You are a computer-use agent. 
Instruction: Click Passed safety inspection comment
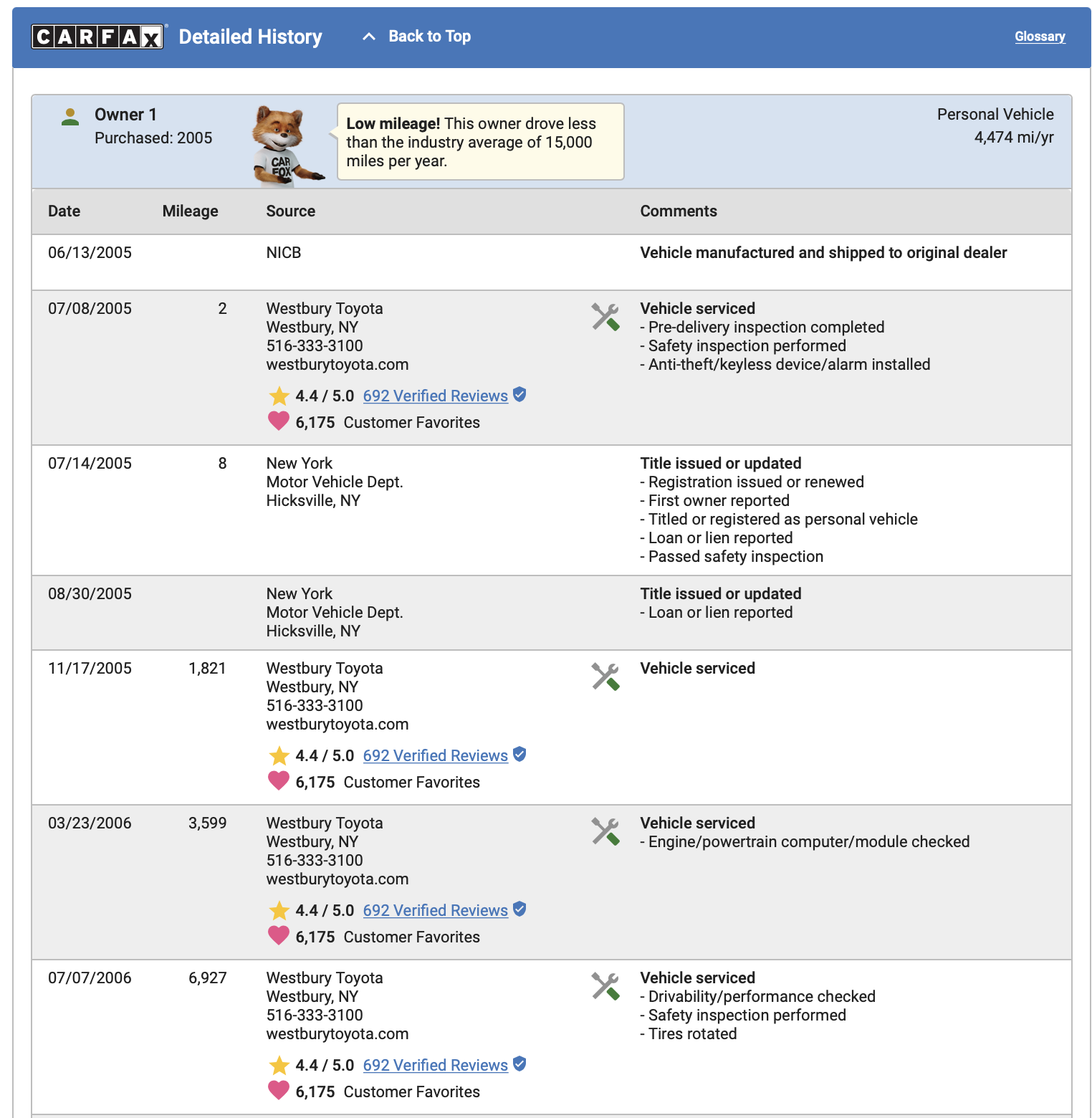pyautogui.click(x=732, y=557)
